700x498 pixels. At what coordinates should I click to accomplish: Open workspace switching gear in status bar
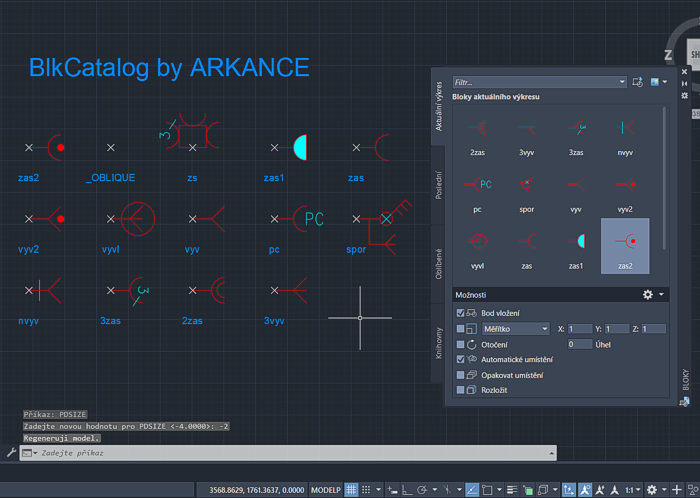652,490
